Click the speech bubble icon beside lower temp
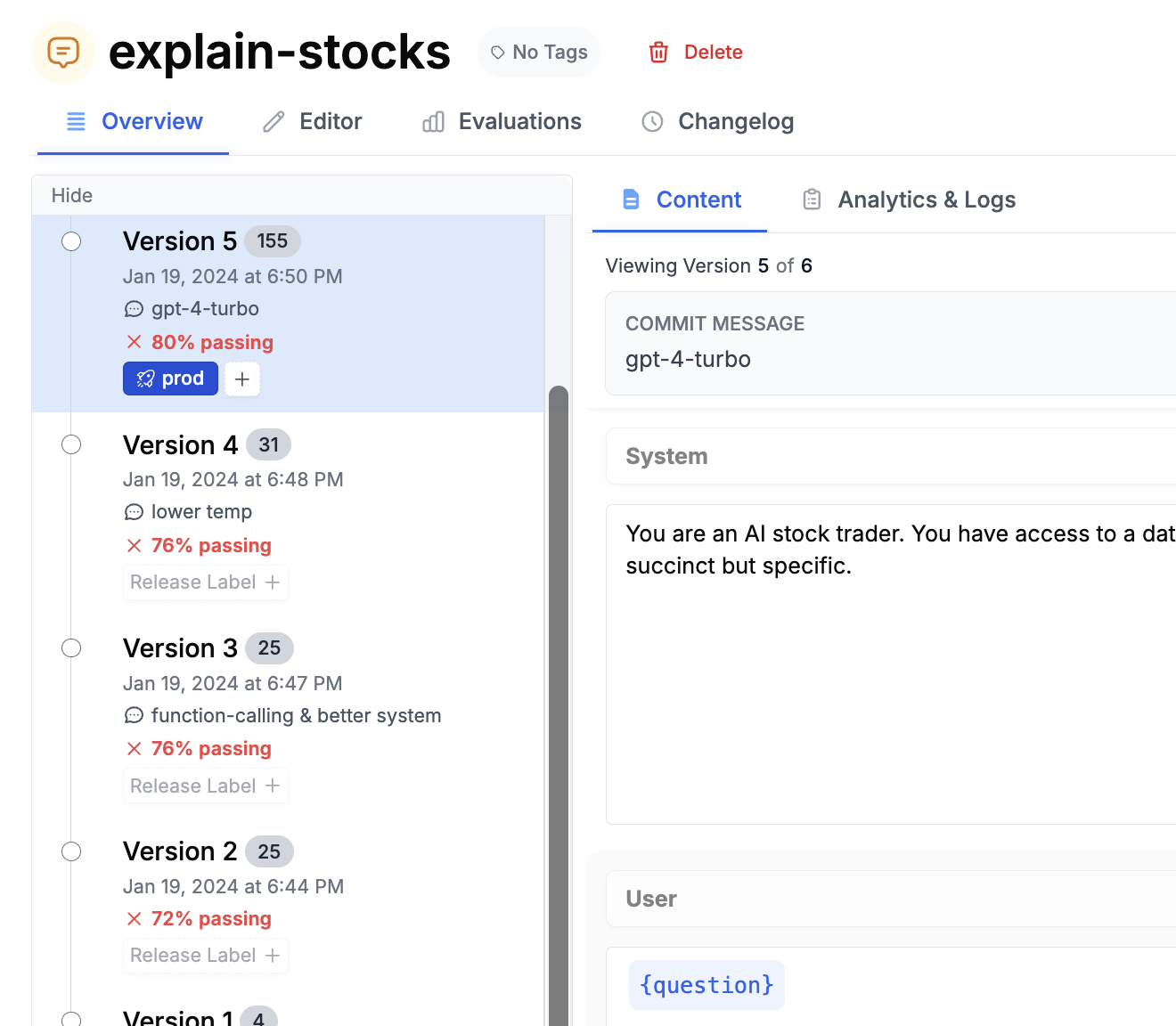1176x1026 pixels. [134, 512]
